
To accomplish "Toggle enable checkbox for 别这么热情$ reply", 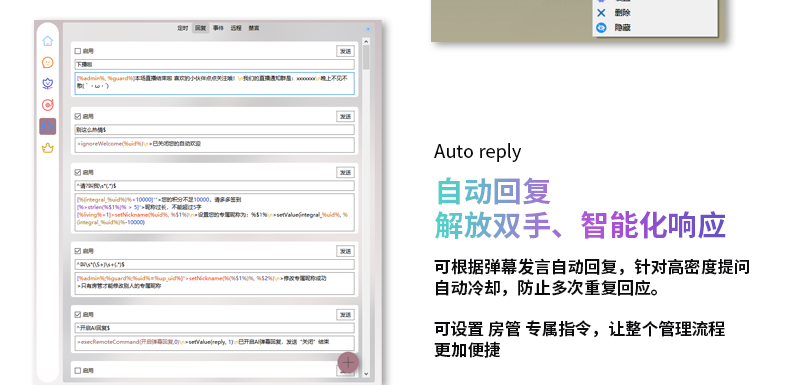I will (78, 116).
